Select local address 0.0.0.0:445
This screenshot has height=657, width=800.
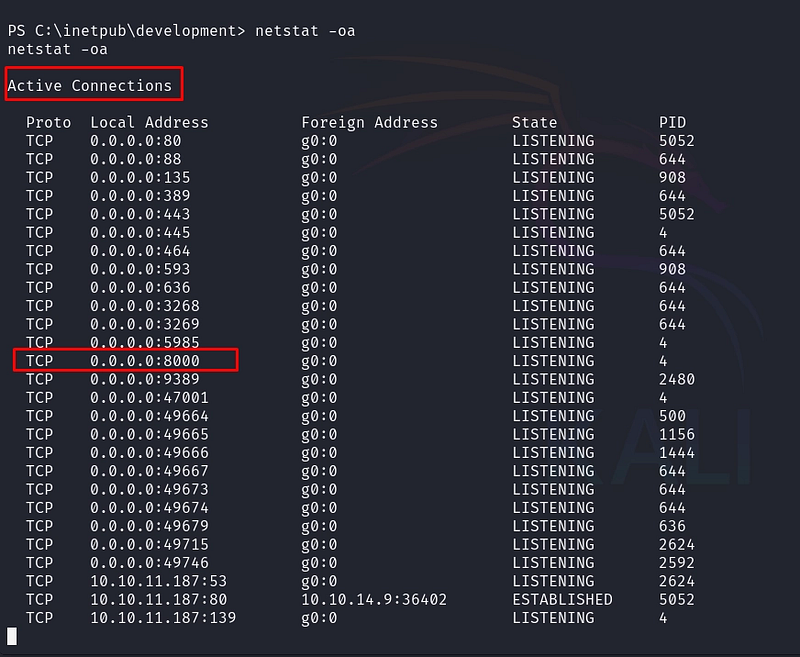[140, 233]
